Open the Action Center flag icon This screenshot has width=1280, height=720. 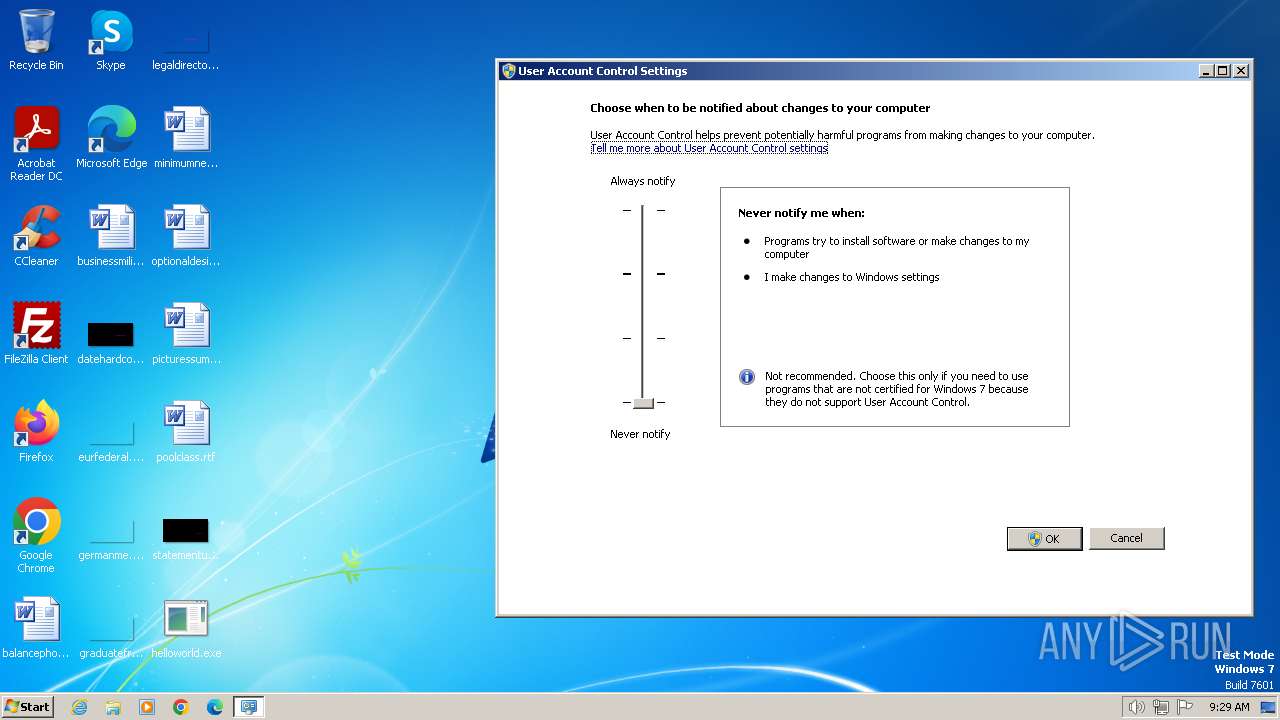point(1185,707)
